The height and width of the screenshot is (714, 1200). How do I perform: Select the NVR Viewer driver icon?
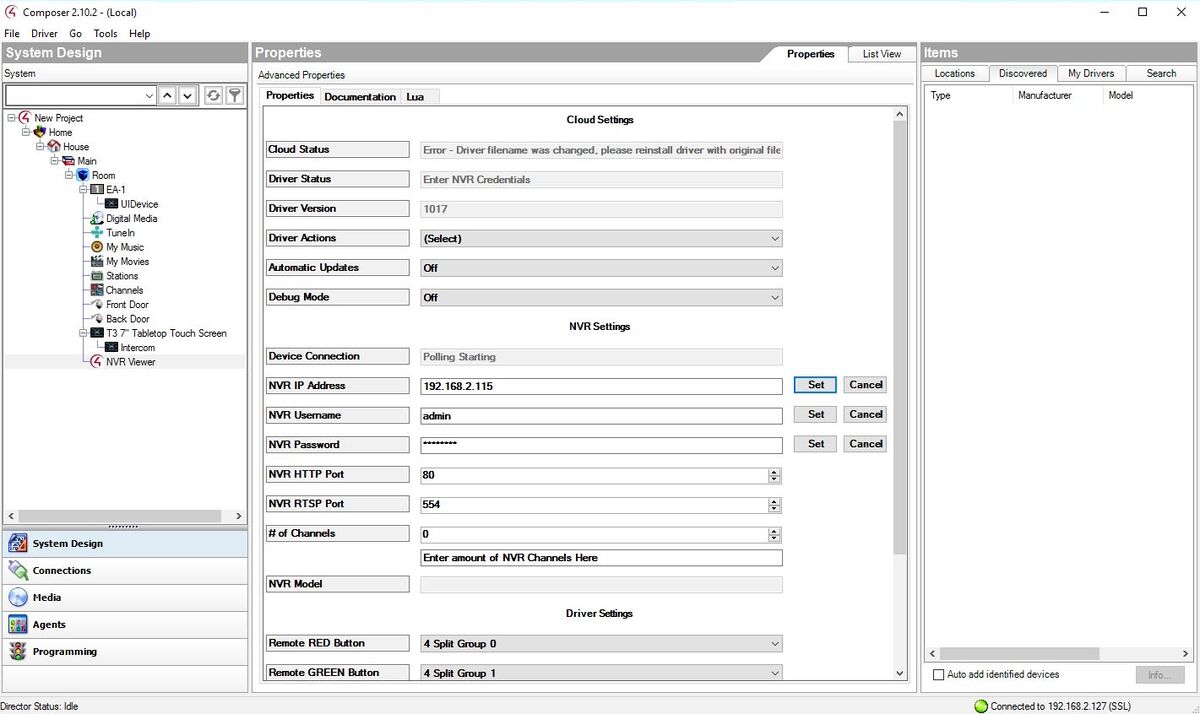96,362
